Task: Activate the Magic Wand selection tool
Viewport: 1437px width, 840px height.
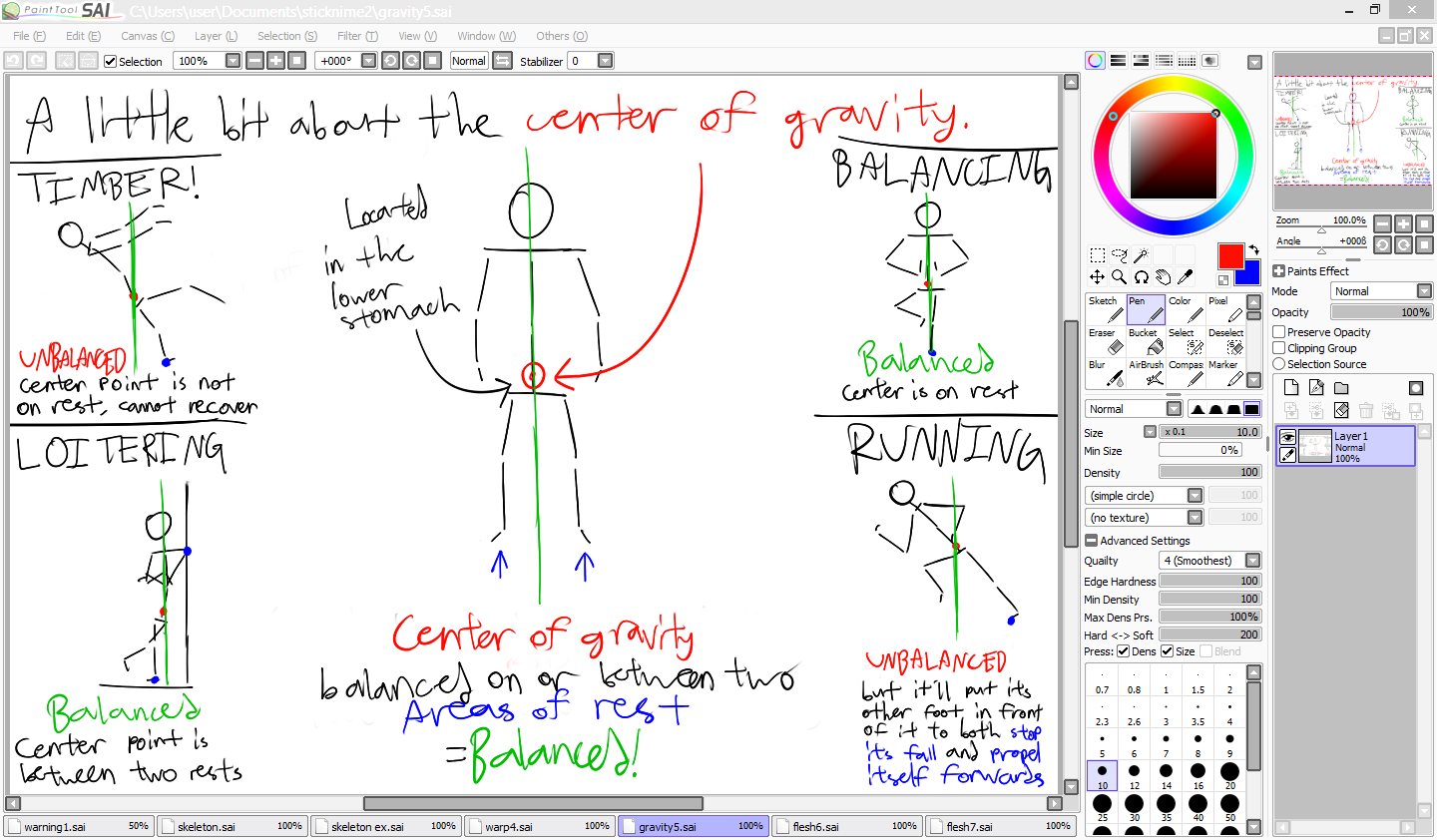Action: (1141, 255)
